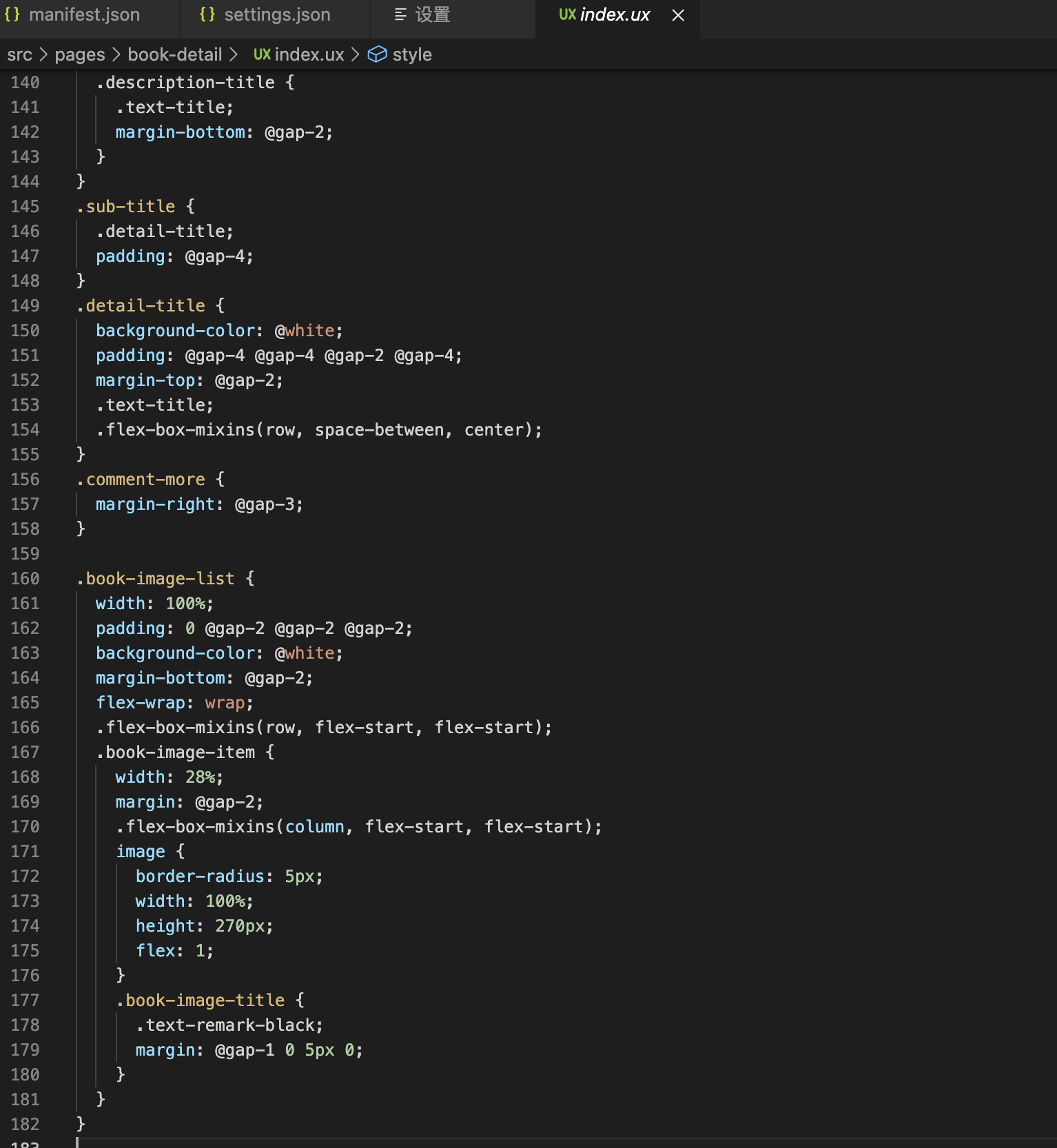Click margin-bottom: @gap-2 on line 142
1057x1148 pixels.
[x=224, y=132]
